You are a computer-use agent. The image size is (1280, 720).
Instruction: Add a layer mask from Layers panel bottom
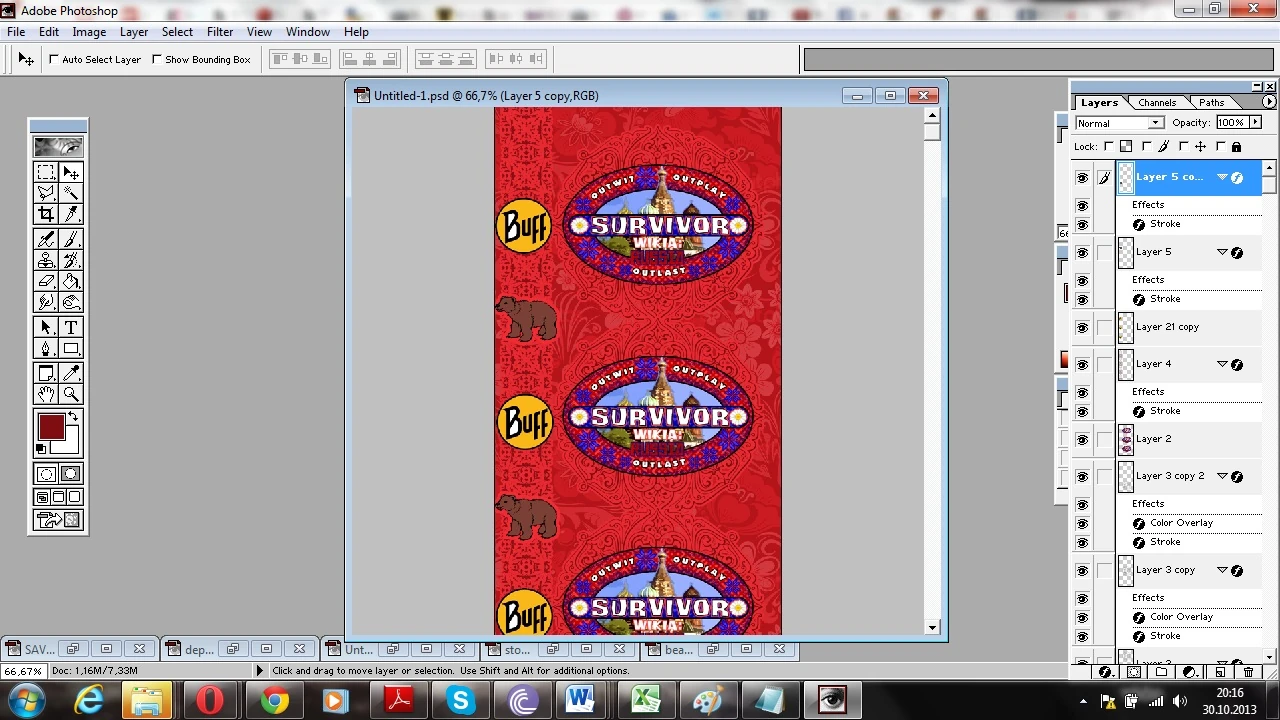coord(1133,672)
